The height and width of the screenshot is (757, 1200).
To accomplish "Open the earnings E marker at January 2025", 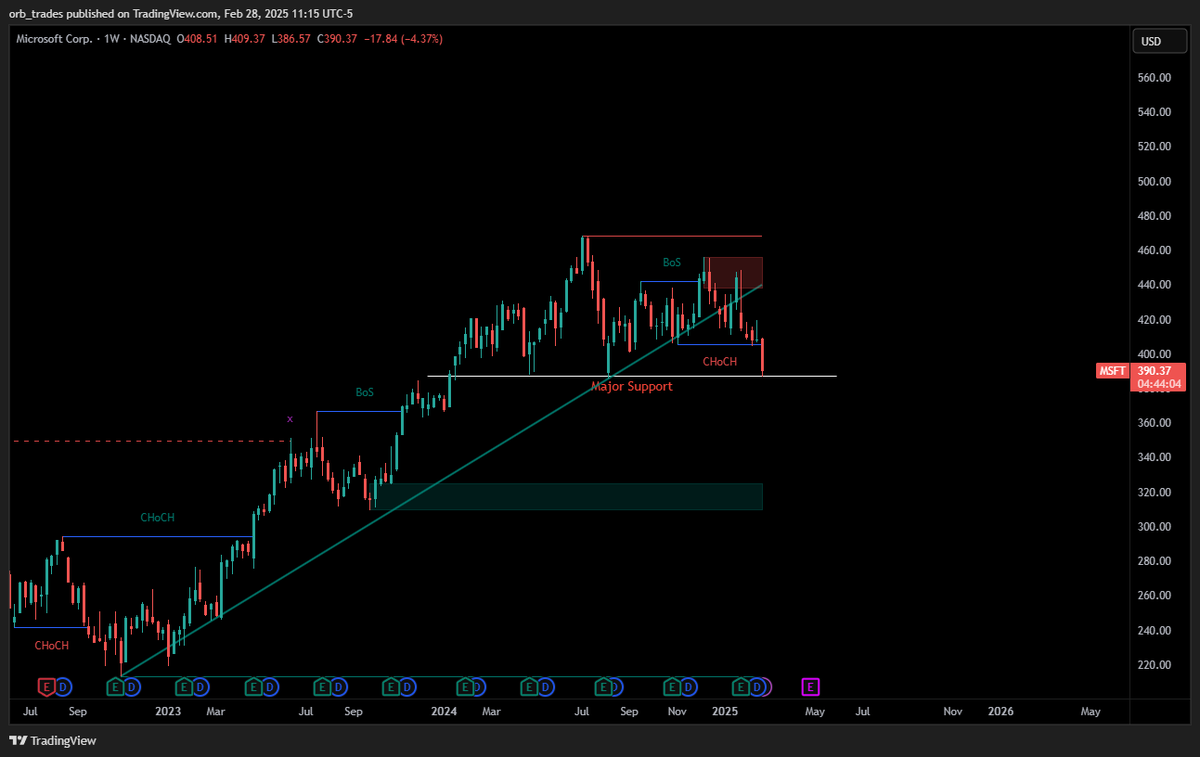I will (741, 686).
